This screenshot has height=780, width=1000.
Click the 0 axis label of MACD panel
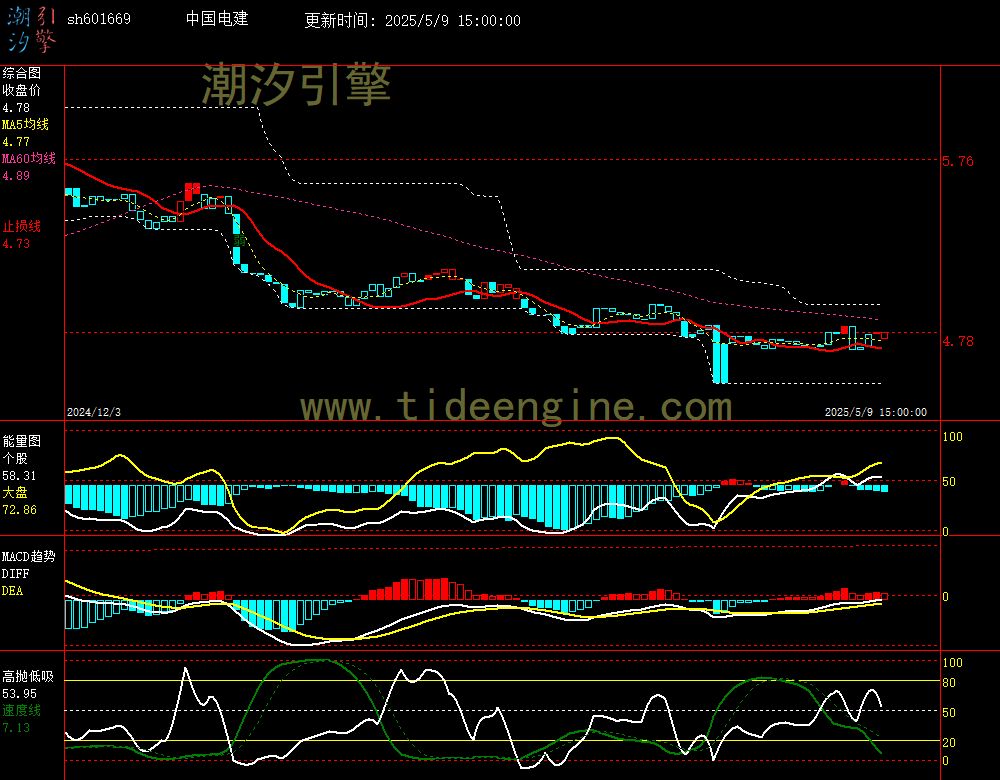click(x=945, y=596)
